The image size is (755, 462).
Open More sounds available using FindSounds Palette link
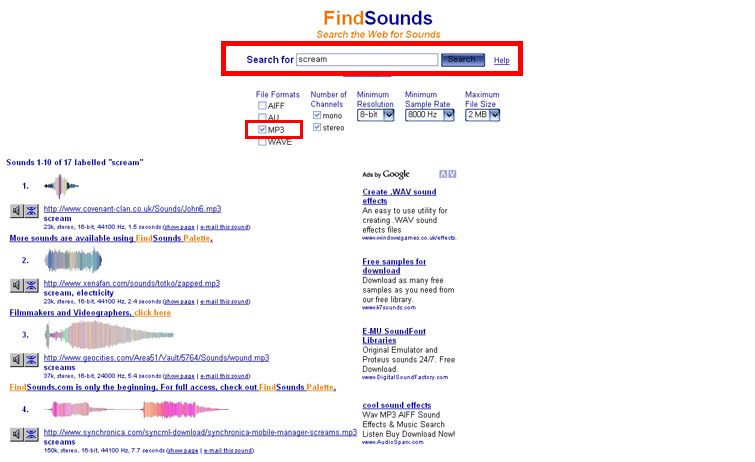(x=111, y=238)
